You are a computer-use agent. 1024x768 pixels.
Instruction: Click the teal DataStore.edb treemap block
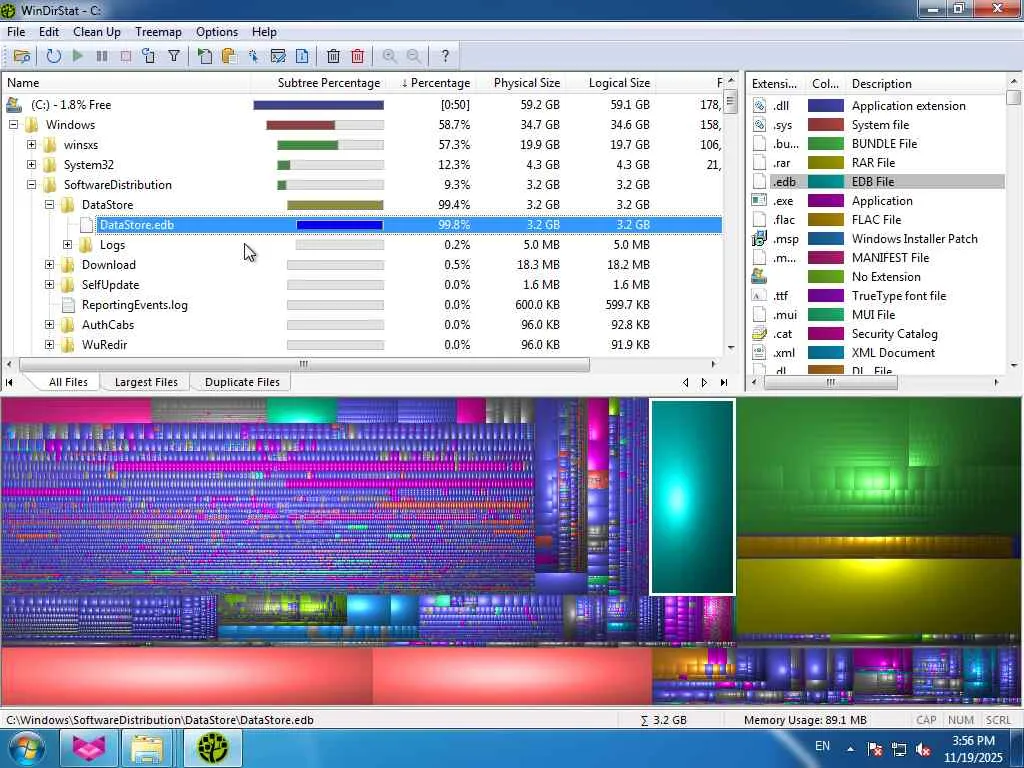tap(692, 497)
